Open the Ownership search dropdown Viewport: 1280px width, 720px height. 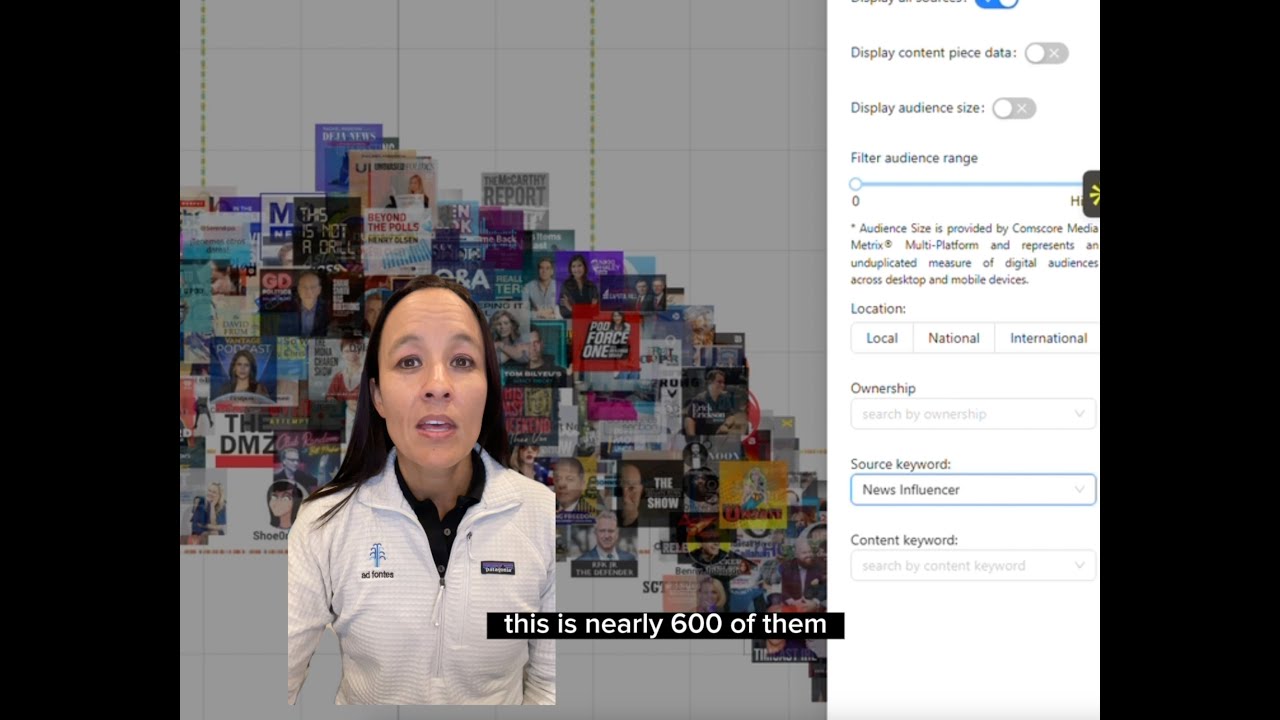[973, 414]
